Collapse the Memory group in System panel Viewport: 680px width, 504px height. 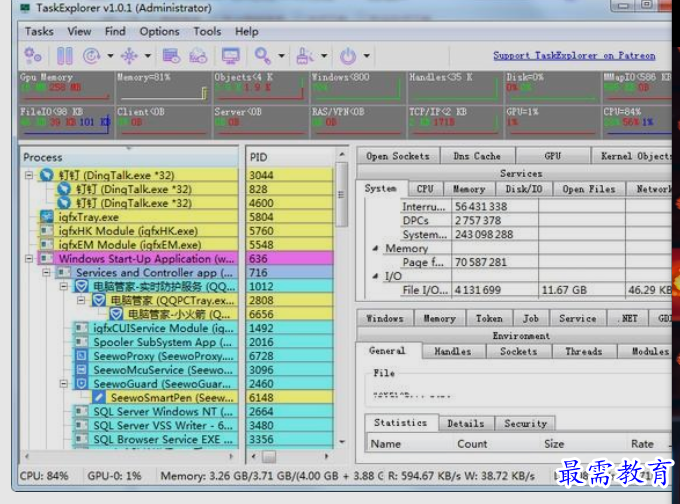(x=376, y=249)
